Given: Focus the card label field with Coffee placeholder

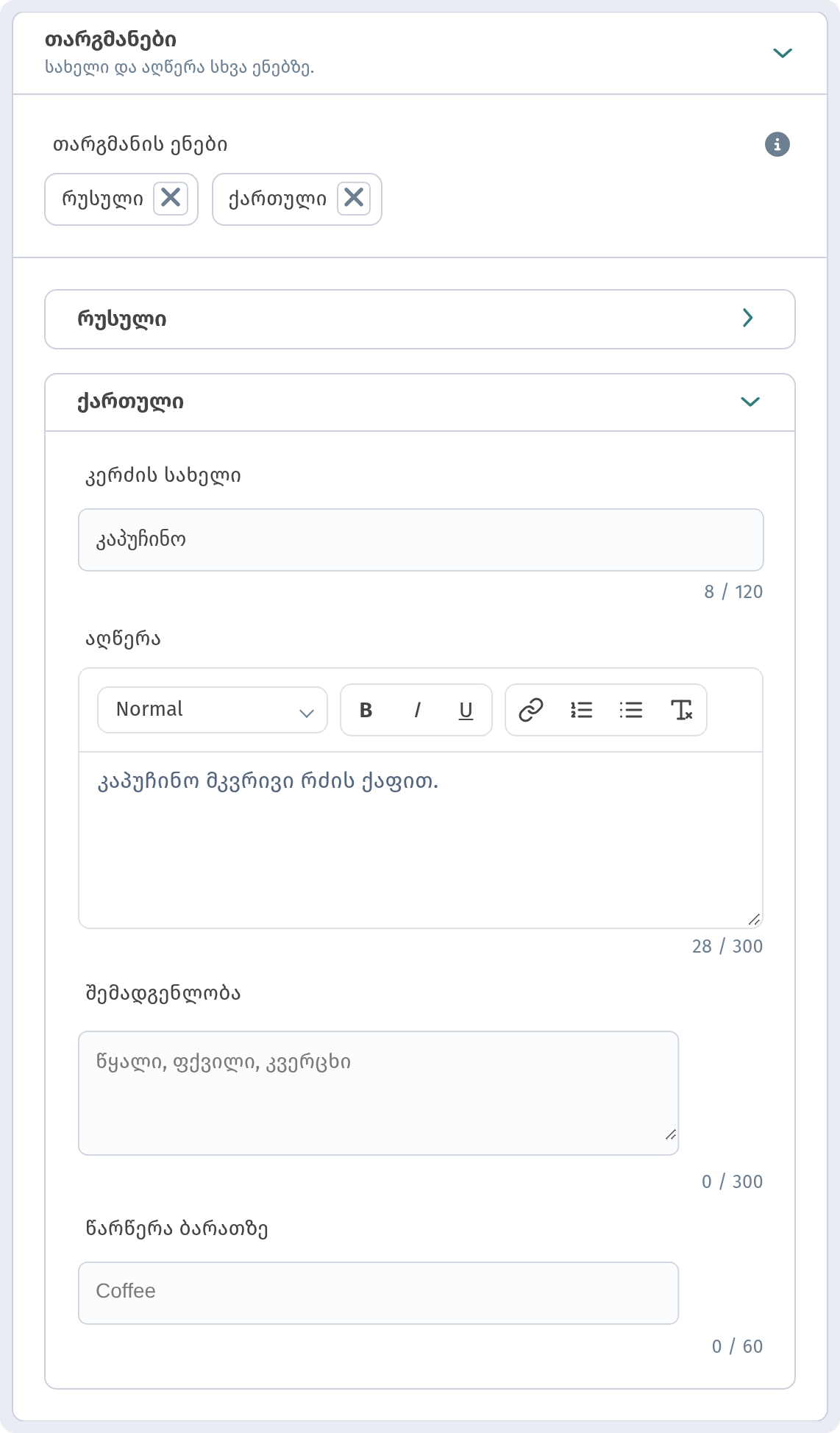Looking at the screenshot, I should pyautogui.click(x=378, y=1293).
